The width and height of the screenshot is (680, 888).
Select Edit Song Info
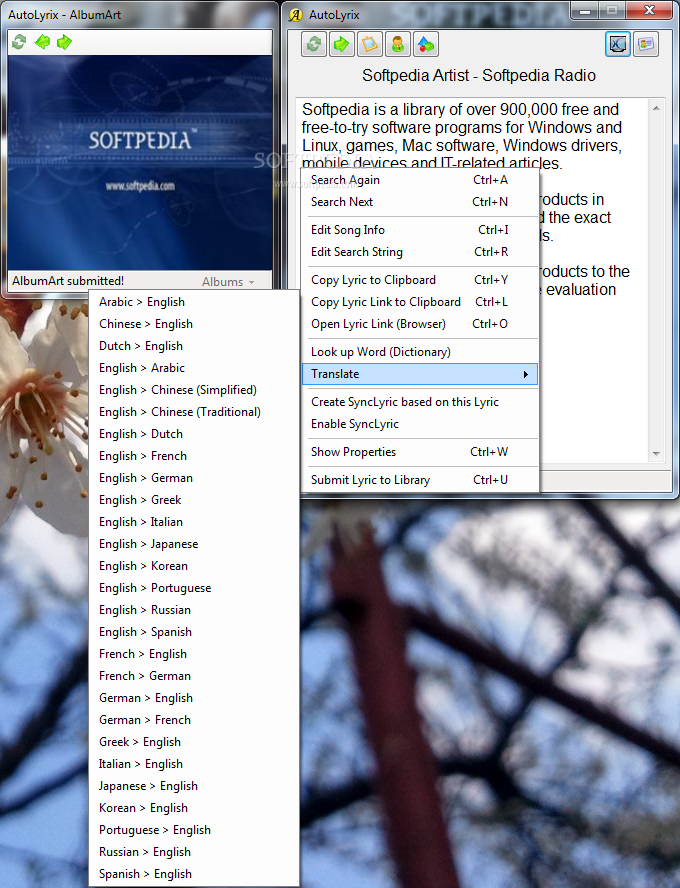coord(420,230)
